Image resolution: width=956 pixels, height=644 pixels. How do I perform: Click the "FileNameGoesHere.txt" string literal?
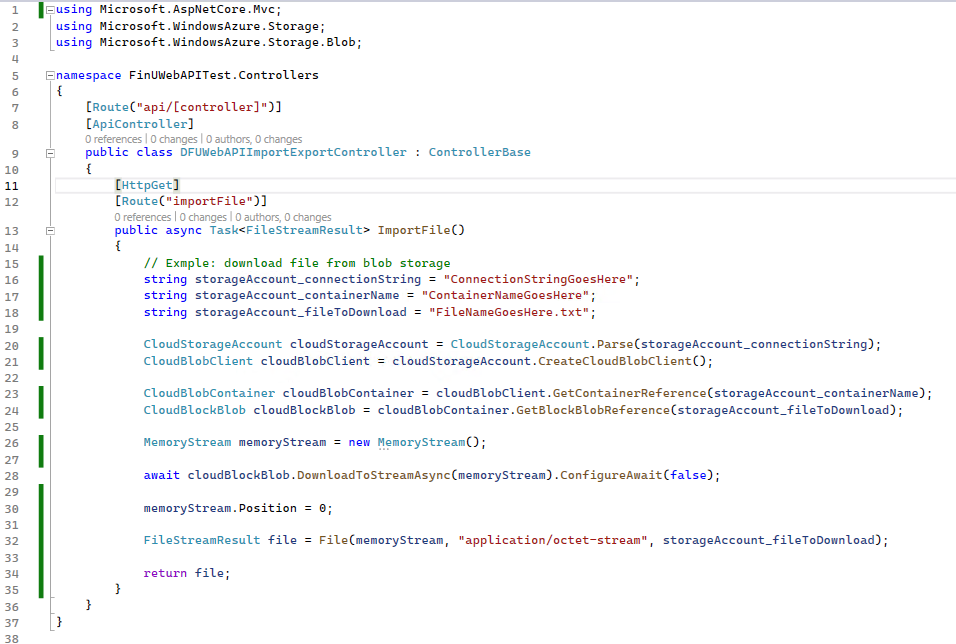click(512, 312)
